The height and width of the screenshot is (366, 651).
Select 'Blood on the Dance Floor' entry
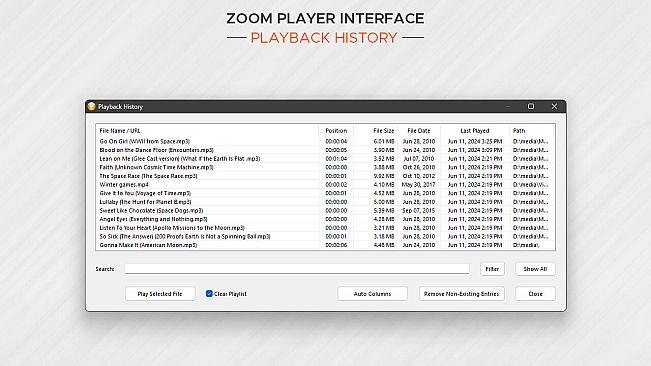326,150
